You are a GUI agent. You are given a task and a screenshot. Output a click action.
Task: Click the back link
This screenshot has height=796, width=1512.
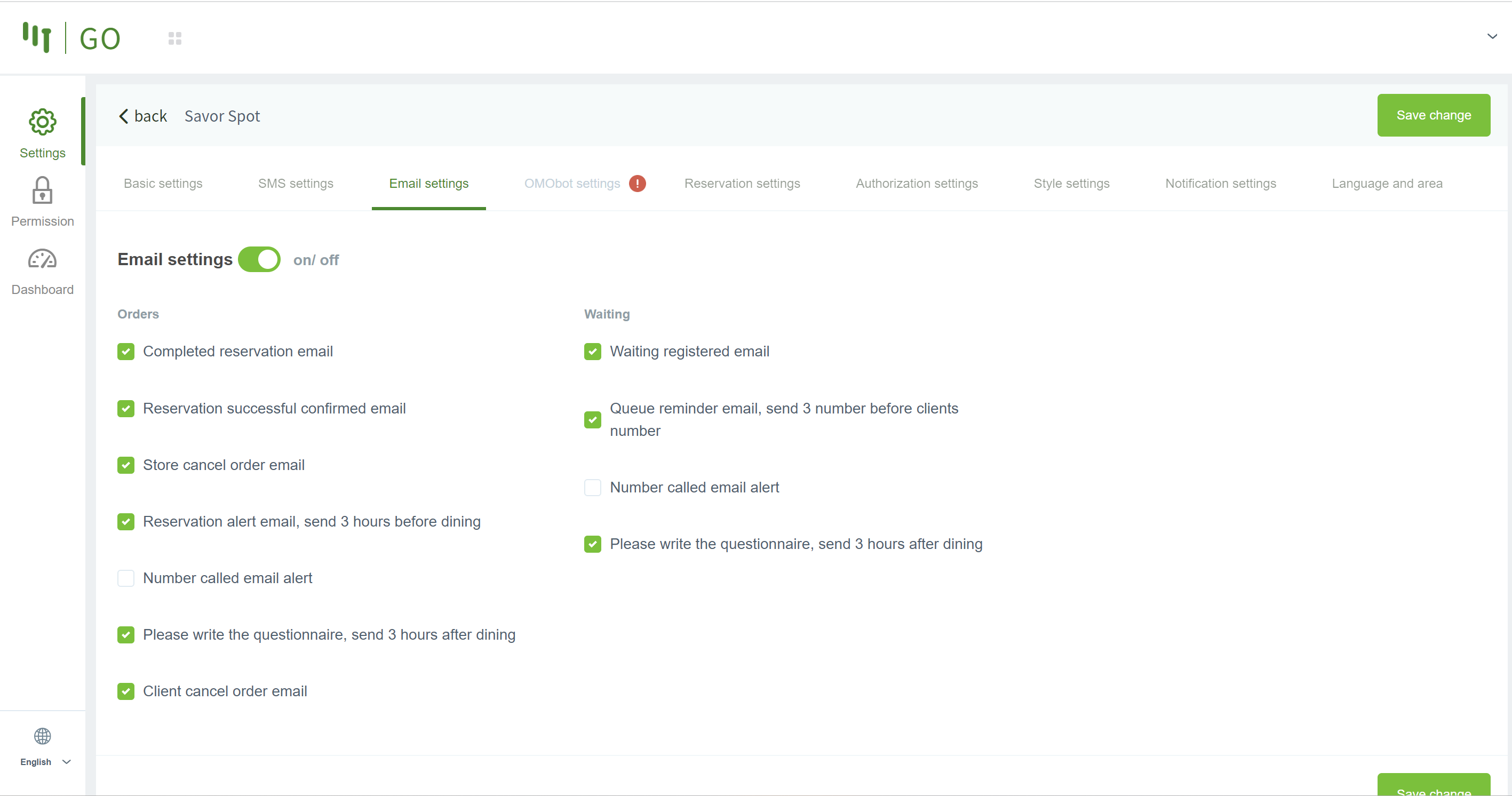pos(150,116)
